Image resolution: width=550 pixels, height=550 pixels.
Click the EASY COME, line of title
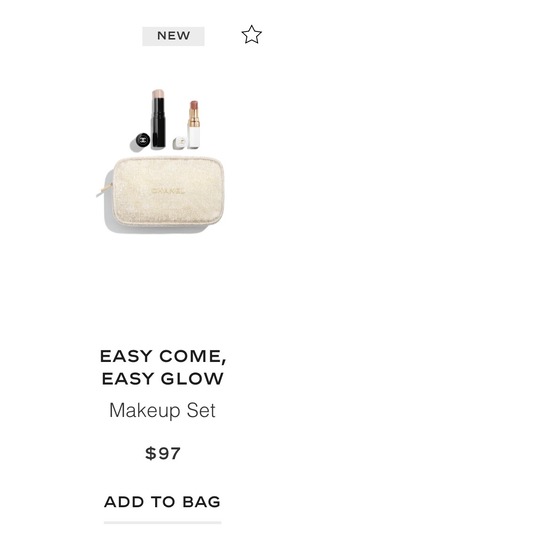tap(163, 356)
